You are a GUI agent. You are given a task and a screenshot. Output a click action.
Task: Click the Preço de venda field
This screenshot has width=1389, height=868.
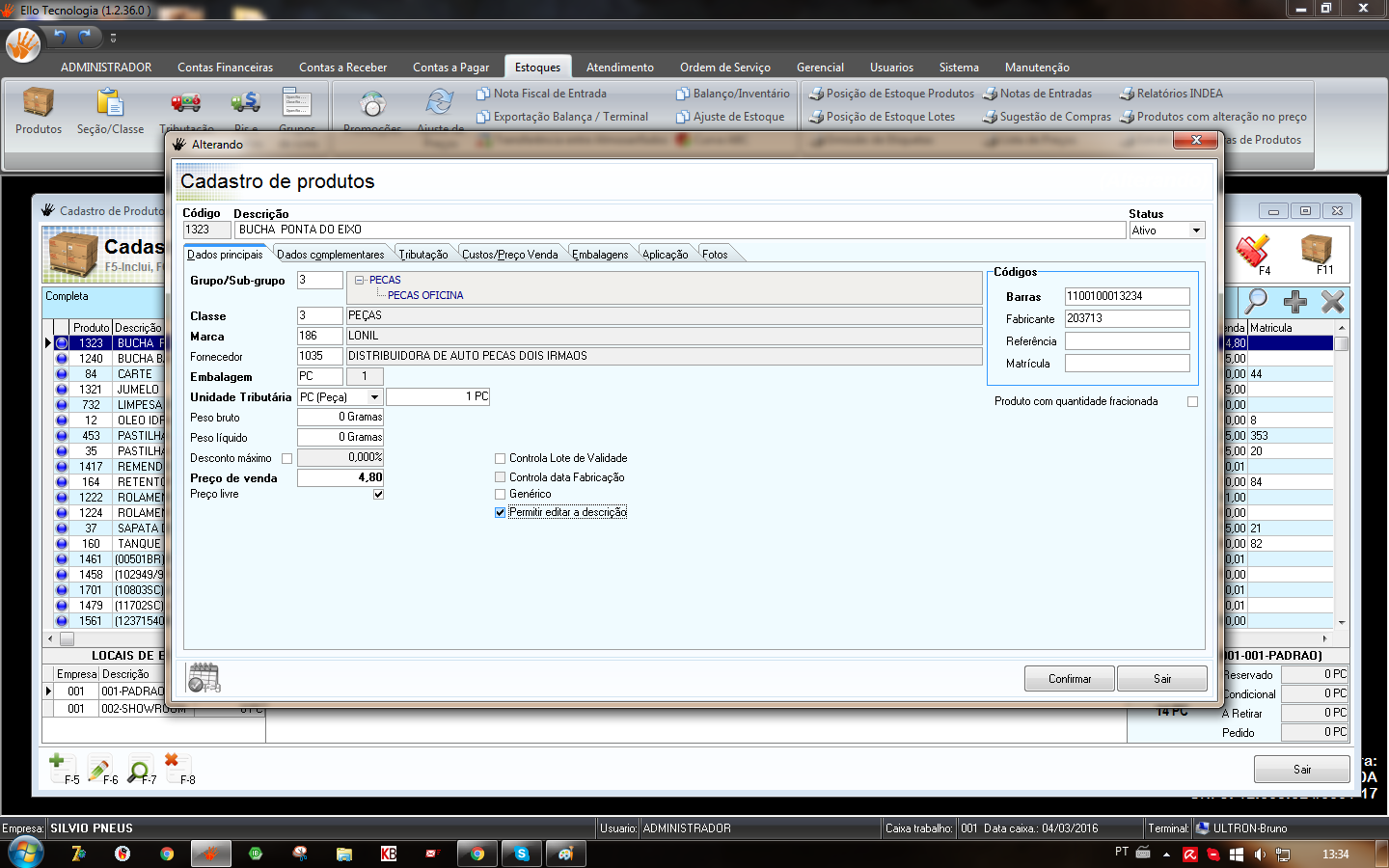[340, 477]
